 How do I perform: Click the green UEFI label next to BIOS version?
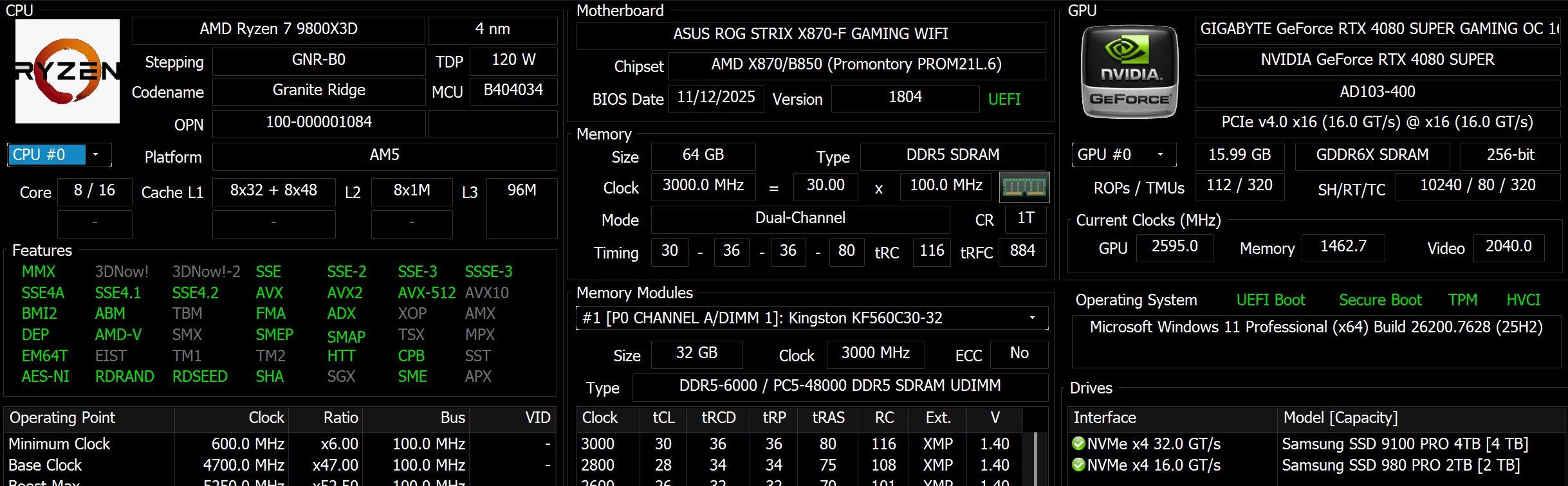(x=1004, y=99)
